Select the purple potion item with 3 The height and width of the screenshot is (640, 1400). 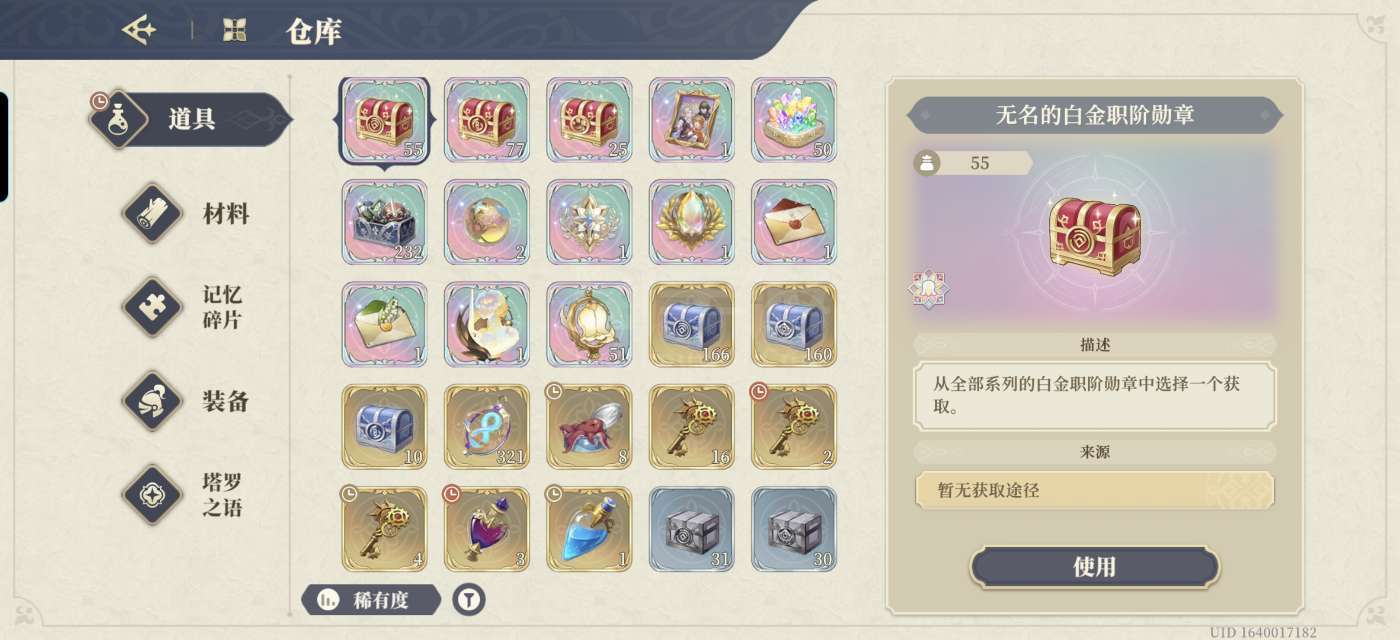tap(487, 529)
